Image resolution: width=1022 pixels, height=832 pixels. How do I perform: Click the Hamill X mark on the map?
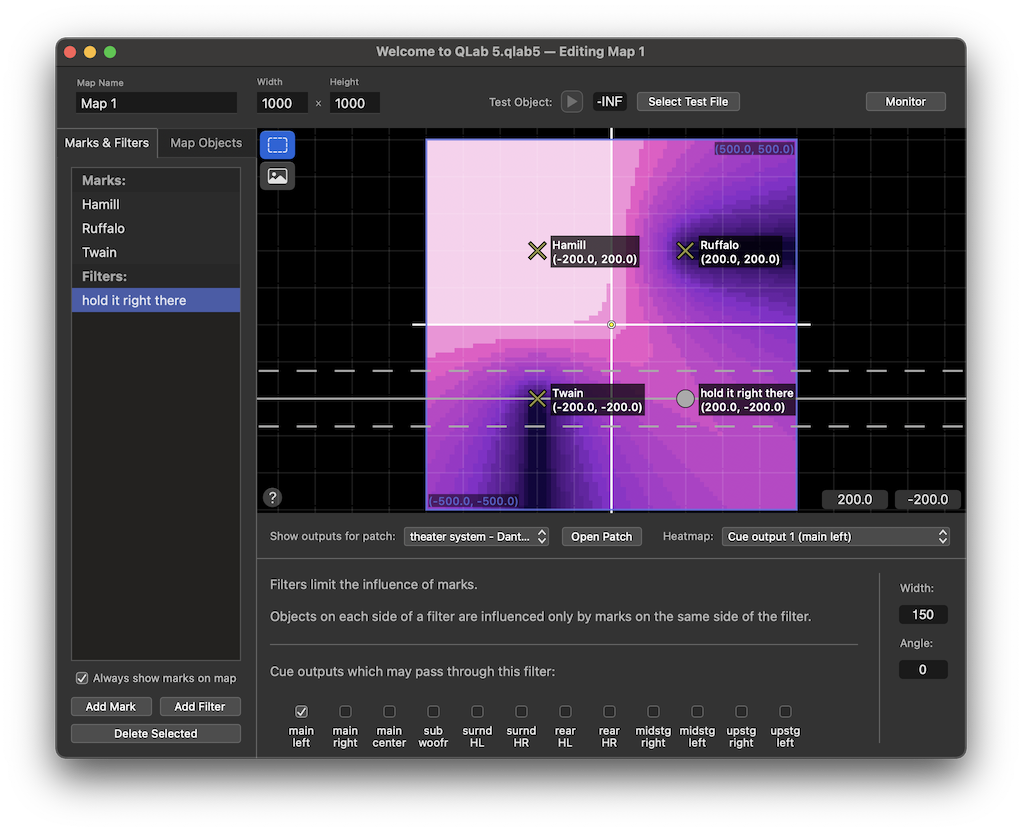[537, 251]
